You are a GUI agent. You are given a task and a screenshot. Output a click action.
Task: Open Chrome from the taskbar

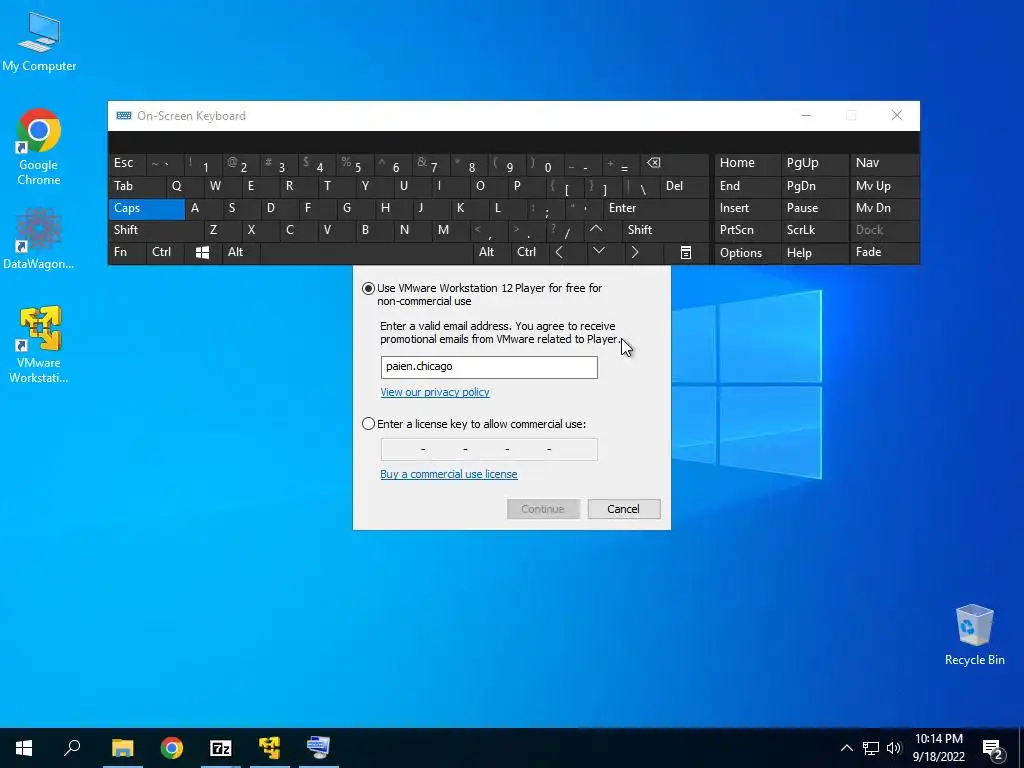tap(172, 748)
